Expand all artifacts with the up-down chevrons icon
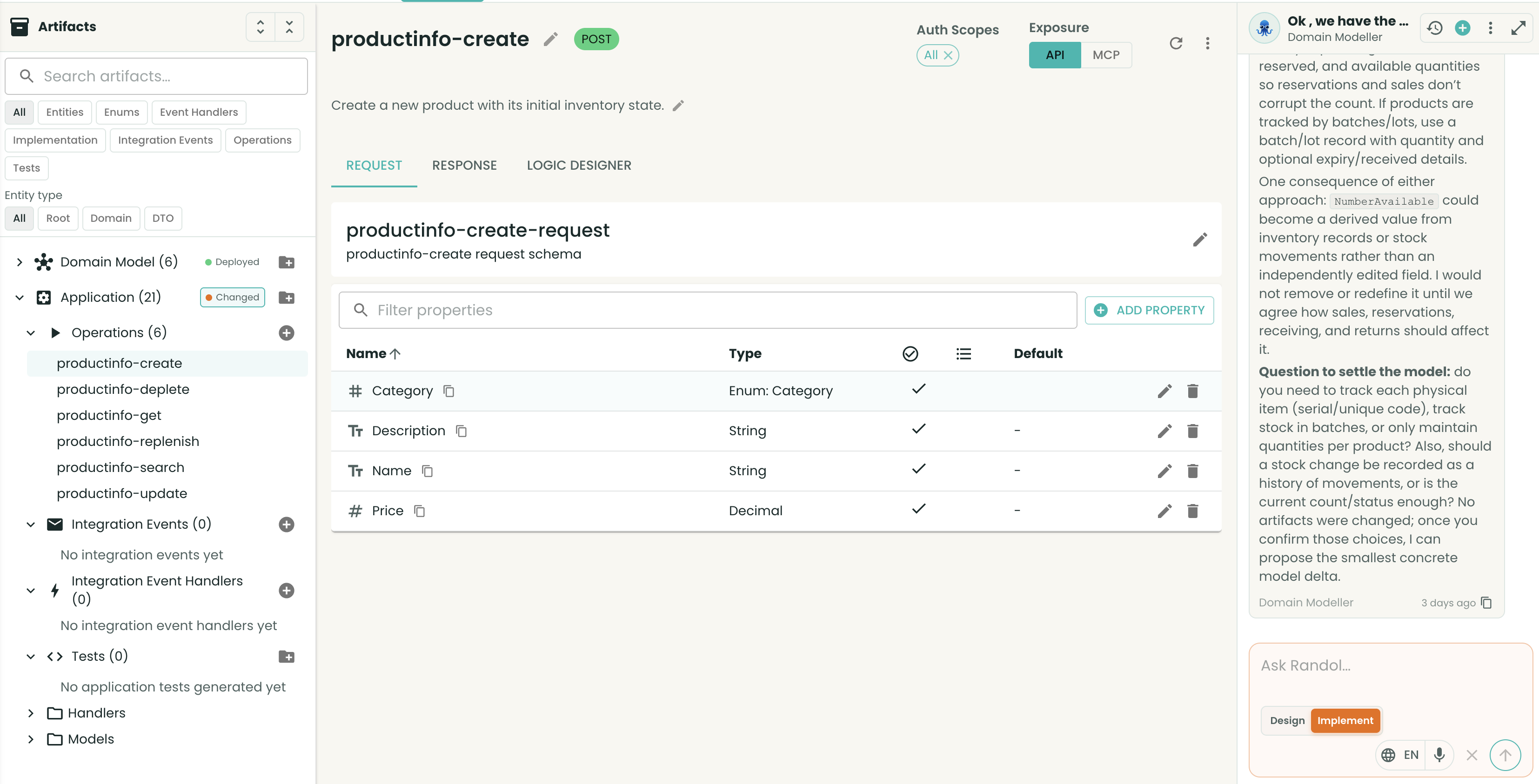The width and height of the screenshot is (1539, 784). pos(261,27)
